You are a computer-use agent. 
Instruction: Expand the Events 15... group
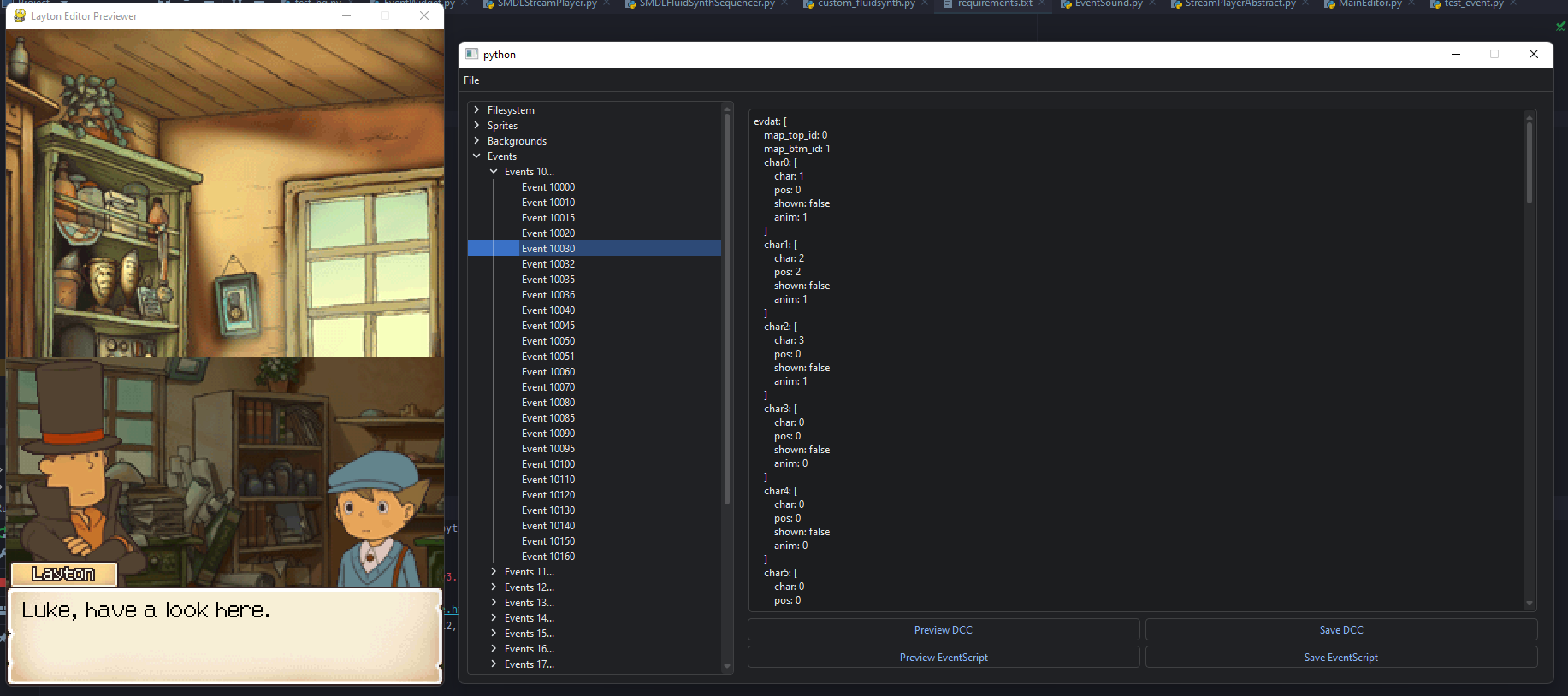point(494,634)
